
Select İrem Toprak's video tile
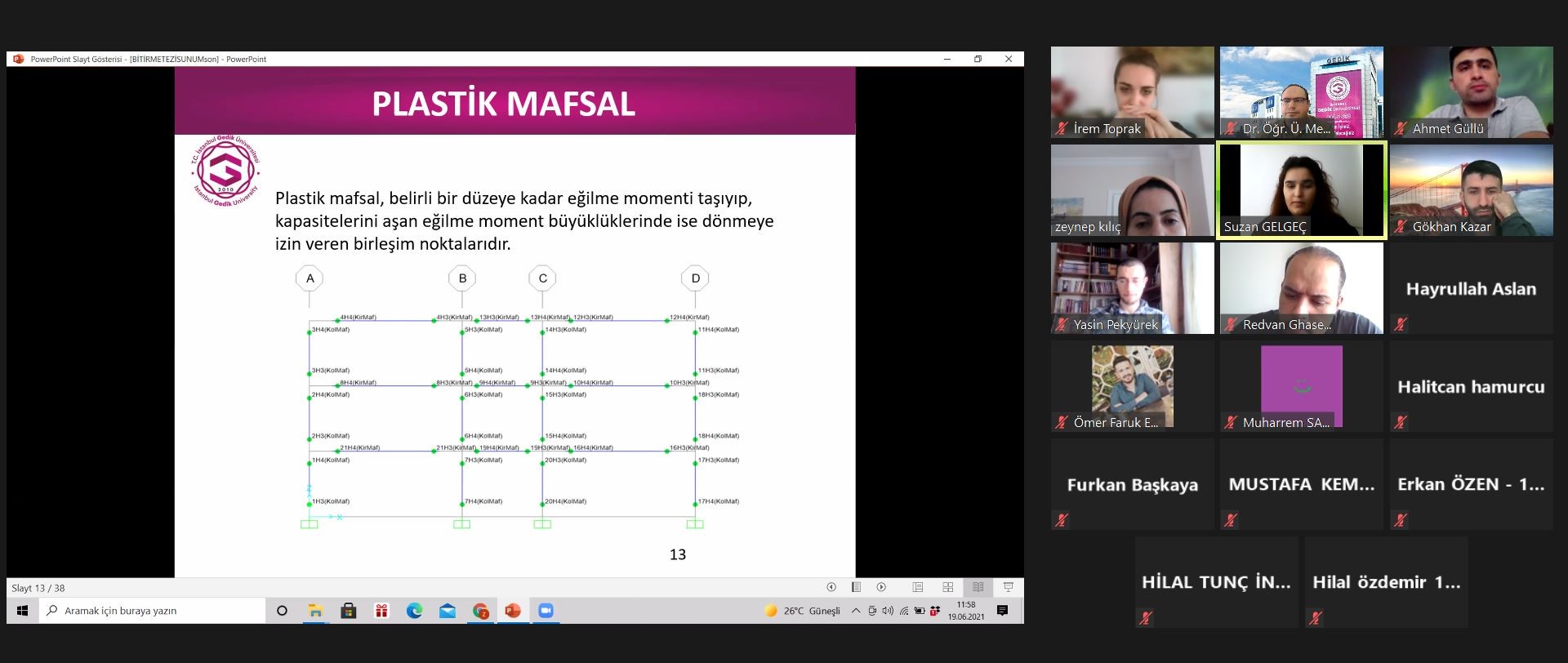click(x=1133, y=92)
